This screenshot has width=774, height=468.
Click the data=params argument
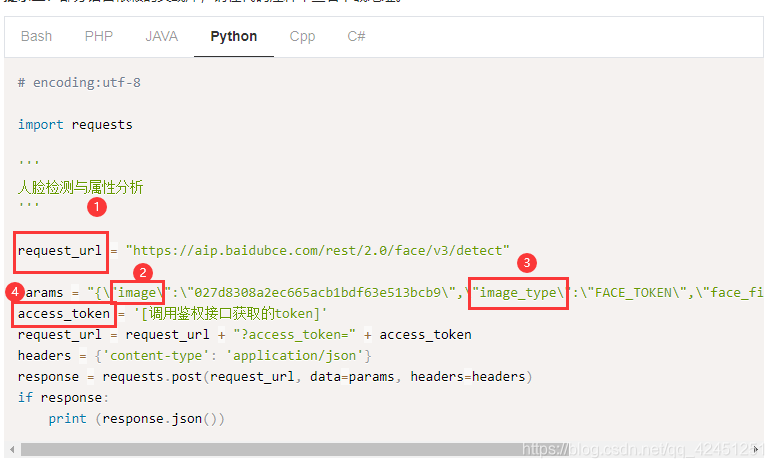click(352, 377)
